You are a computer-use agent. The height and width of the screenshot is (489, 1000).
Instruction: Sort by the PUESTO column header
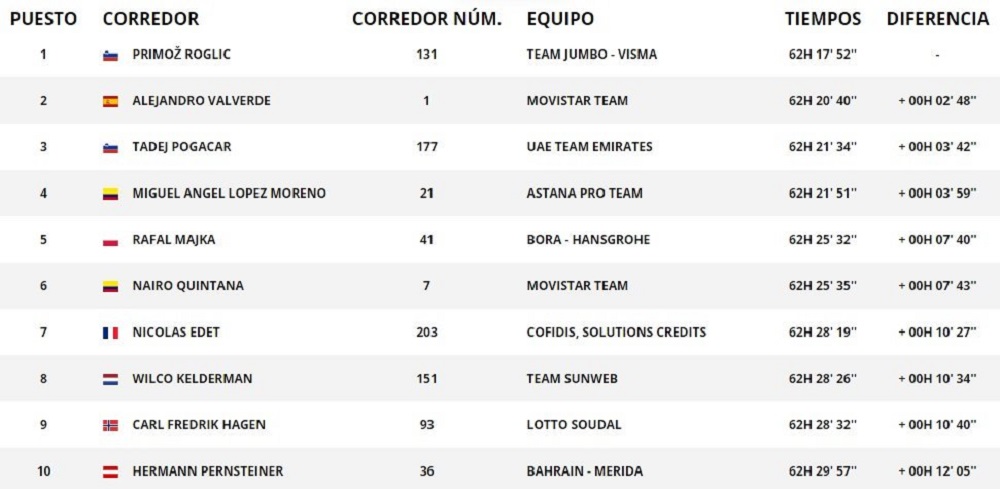click(43, 19)
